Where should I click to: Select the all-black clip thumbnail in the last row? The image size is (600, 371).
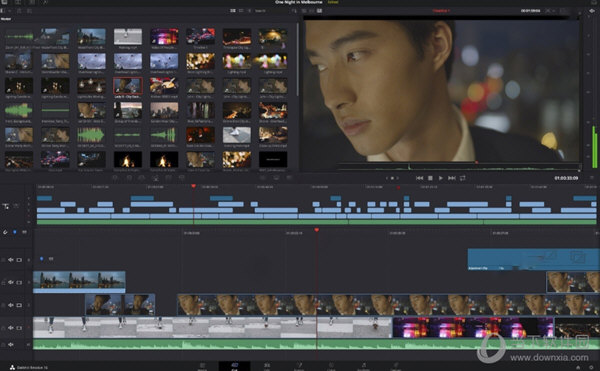[x=273, y=159]
